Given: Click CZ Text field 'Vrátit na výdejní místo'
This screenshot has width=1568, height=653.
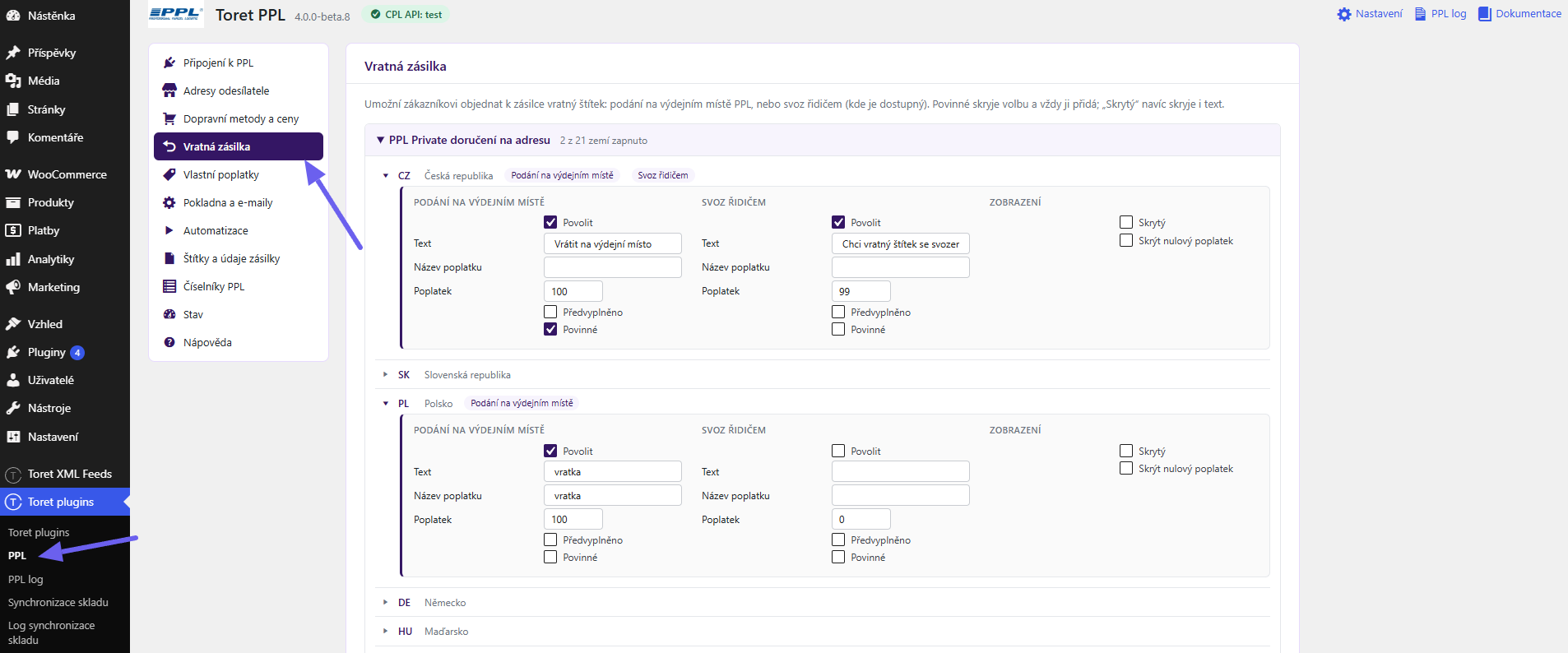Looking at the screenshot, I should tap(613, 243).
